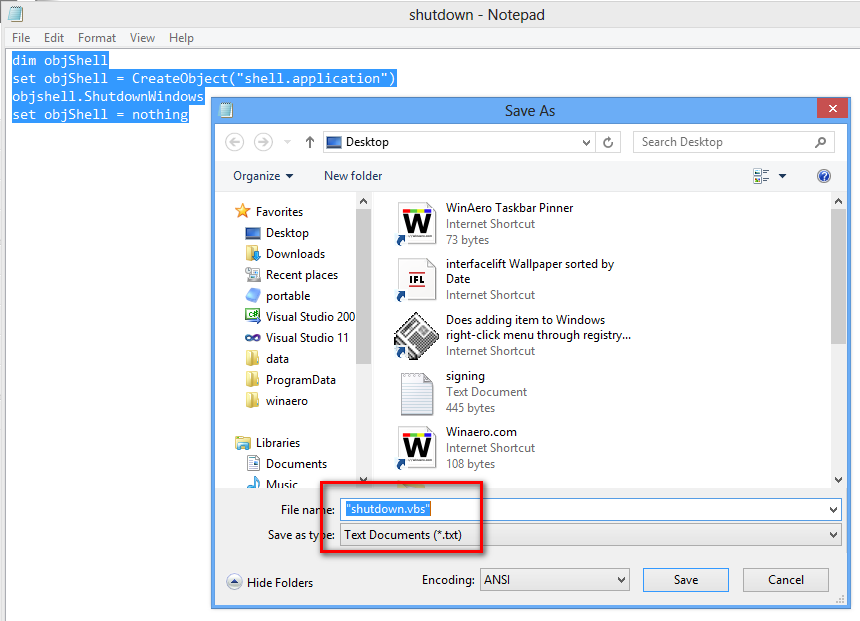Viewport: 860px width, 621px height.
Task: Refresh the Desktop folder location
Action: (608, 142)
